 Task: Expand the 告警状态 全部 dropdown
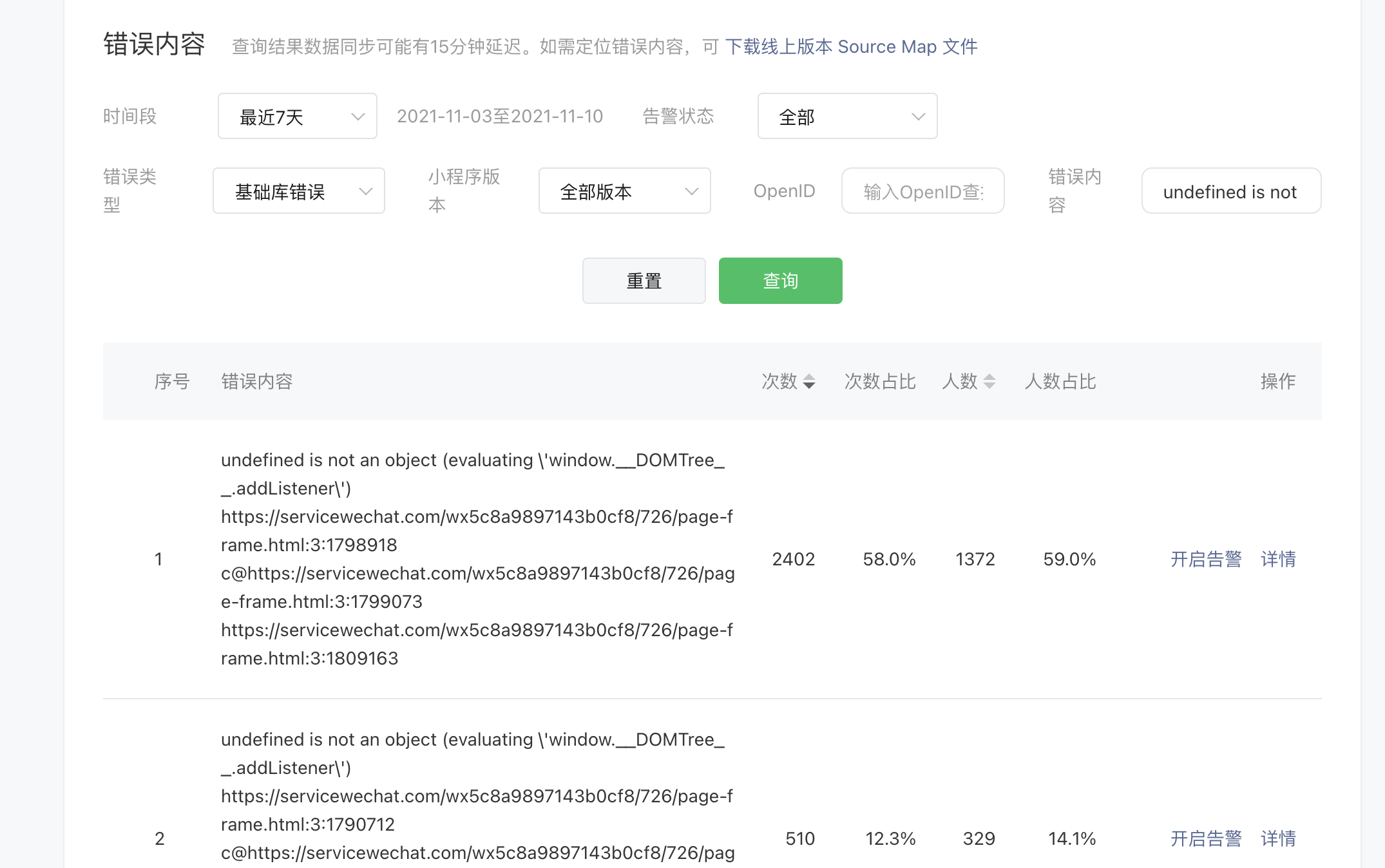click(847, 117)
